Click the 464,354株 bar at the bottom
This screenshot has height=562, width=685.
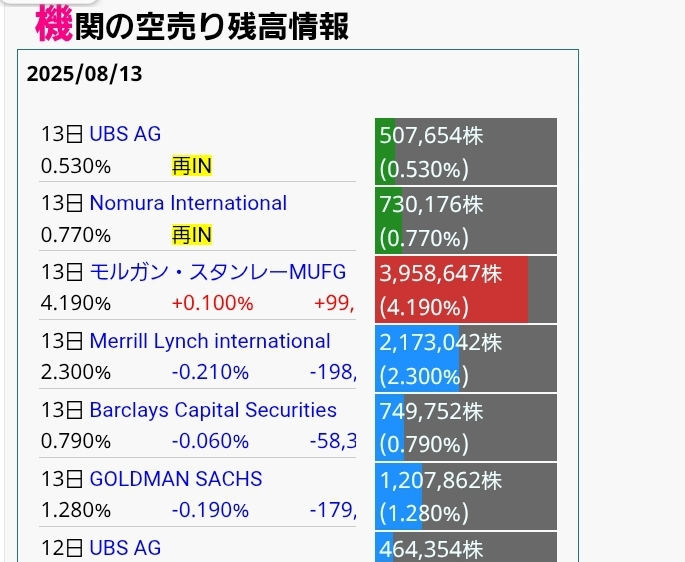(x=466, y=548)
